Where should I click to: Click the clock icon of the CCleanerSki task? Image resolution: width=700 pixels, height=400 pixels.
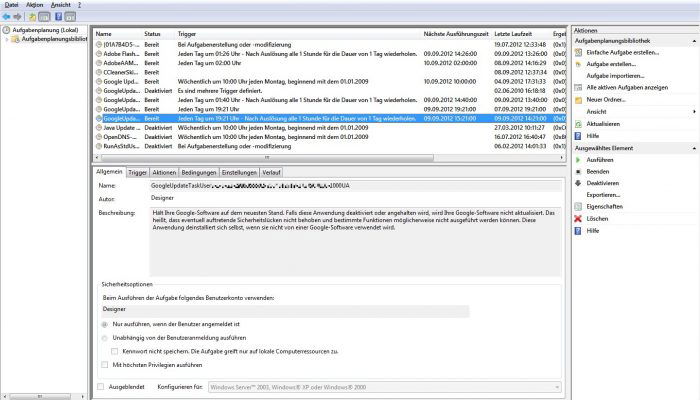pyautogui.click(x=99, y=72)
